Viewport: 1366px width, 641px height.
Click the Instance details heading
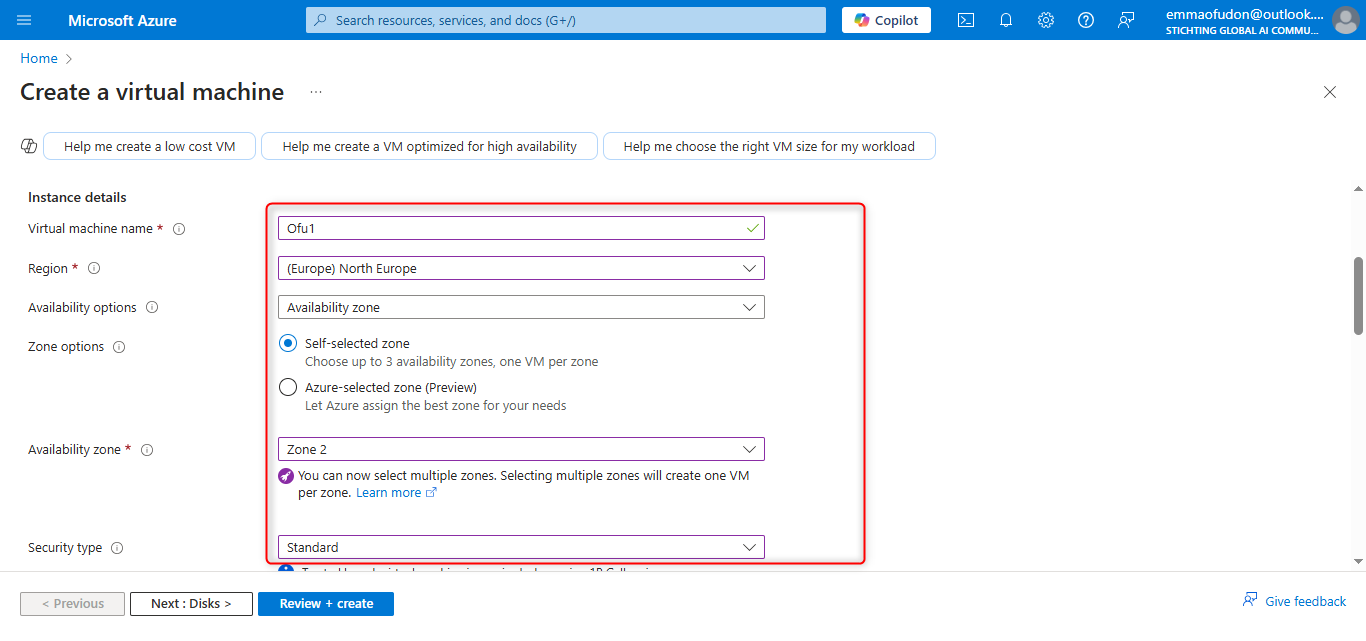(77, 198)
